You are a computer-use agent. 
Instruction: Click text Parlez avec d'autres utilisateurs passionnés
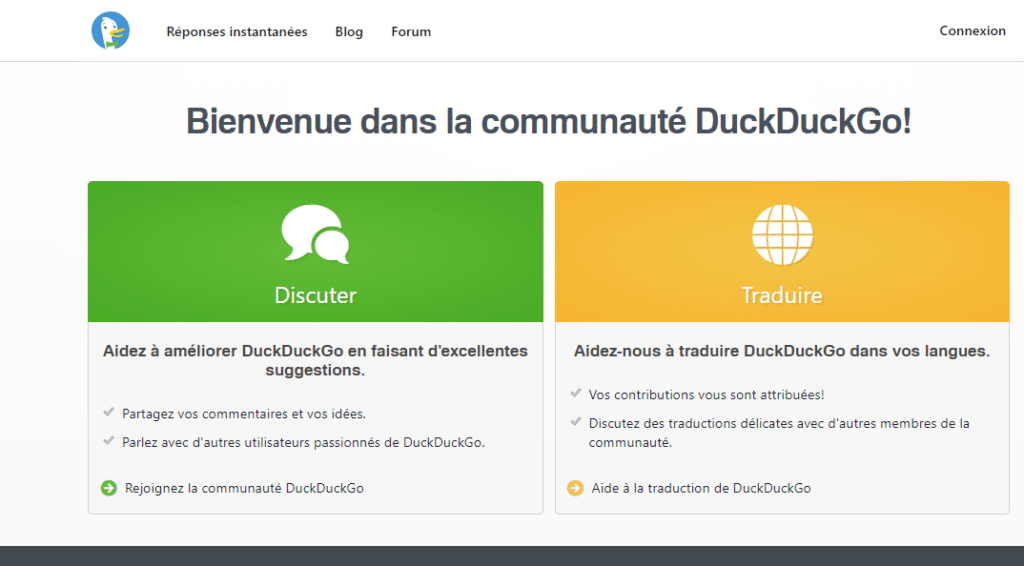[x=303, y=442]
